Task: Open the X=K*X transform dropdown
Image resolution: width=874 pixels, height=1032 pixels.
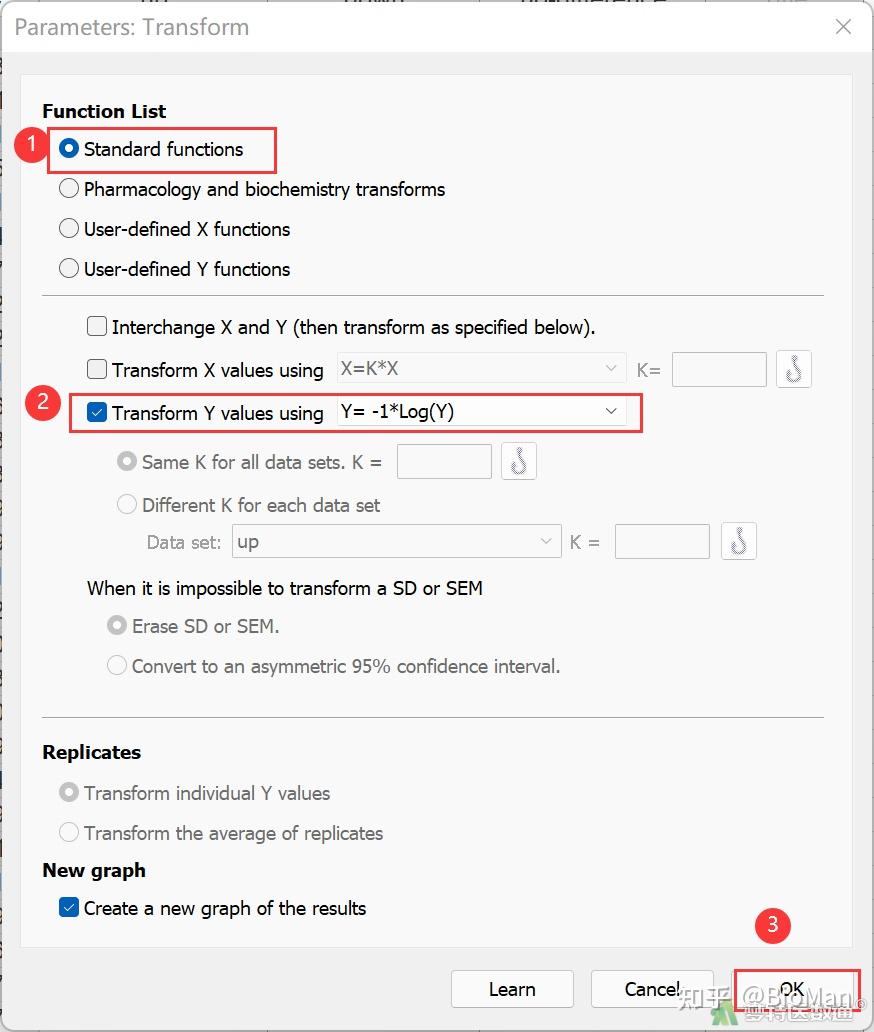Action: (482, 369)
